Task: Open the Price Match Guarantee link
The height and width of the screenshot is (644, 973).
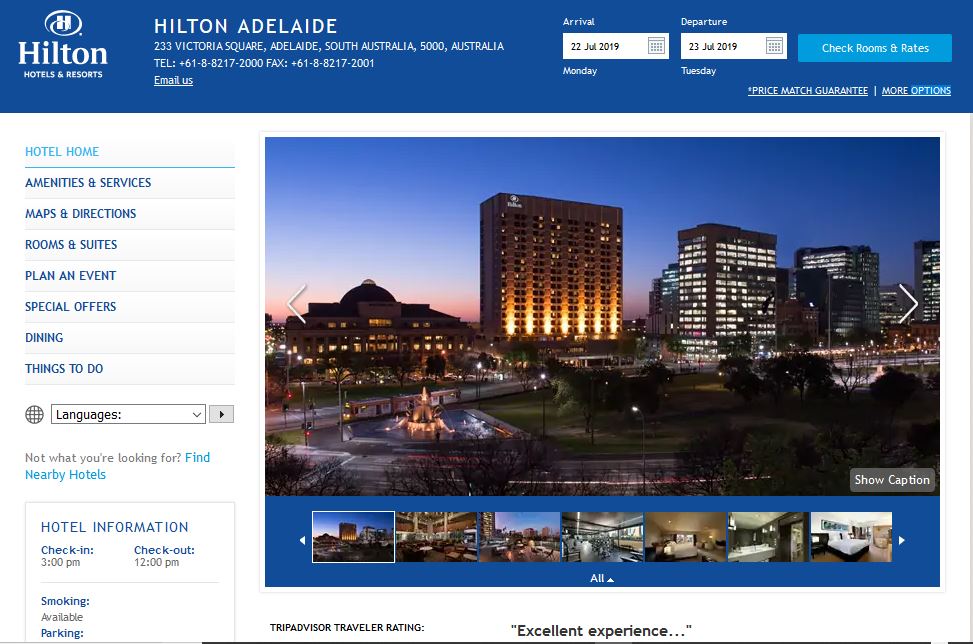Action: (807, 91)
